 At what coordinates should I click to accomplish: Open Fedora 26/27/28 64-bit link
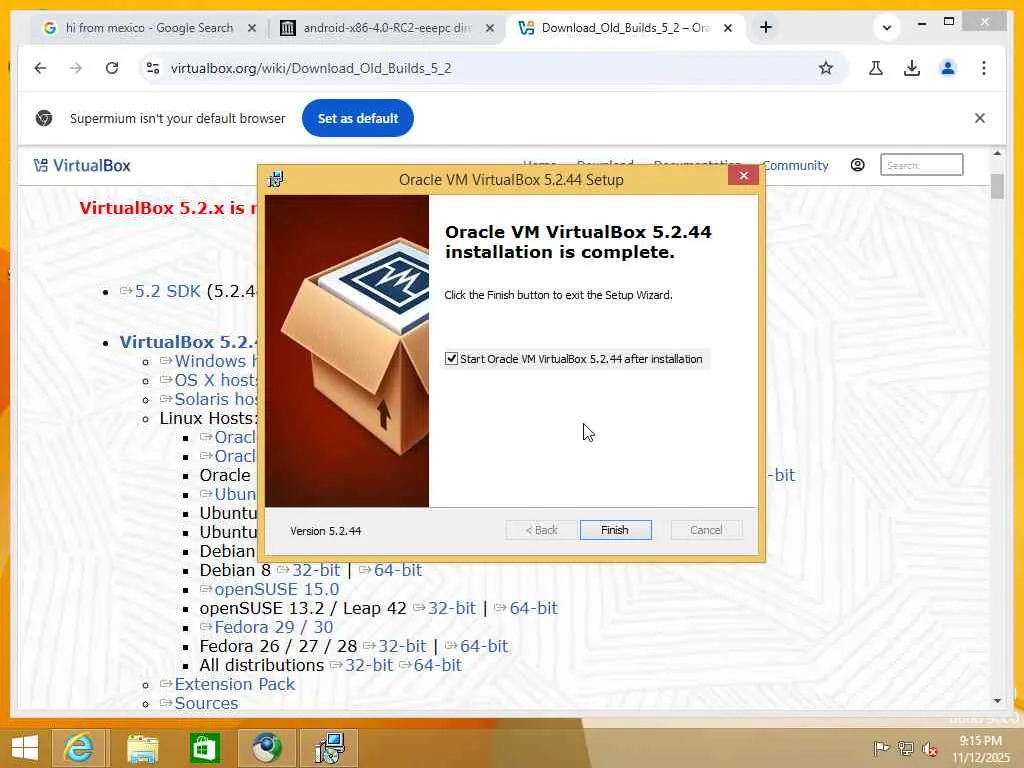(483, 646)
